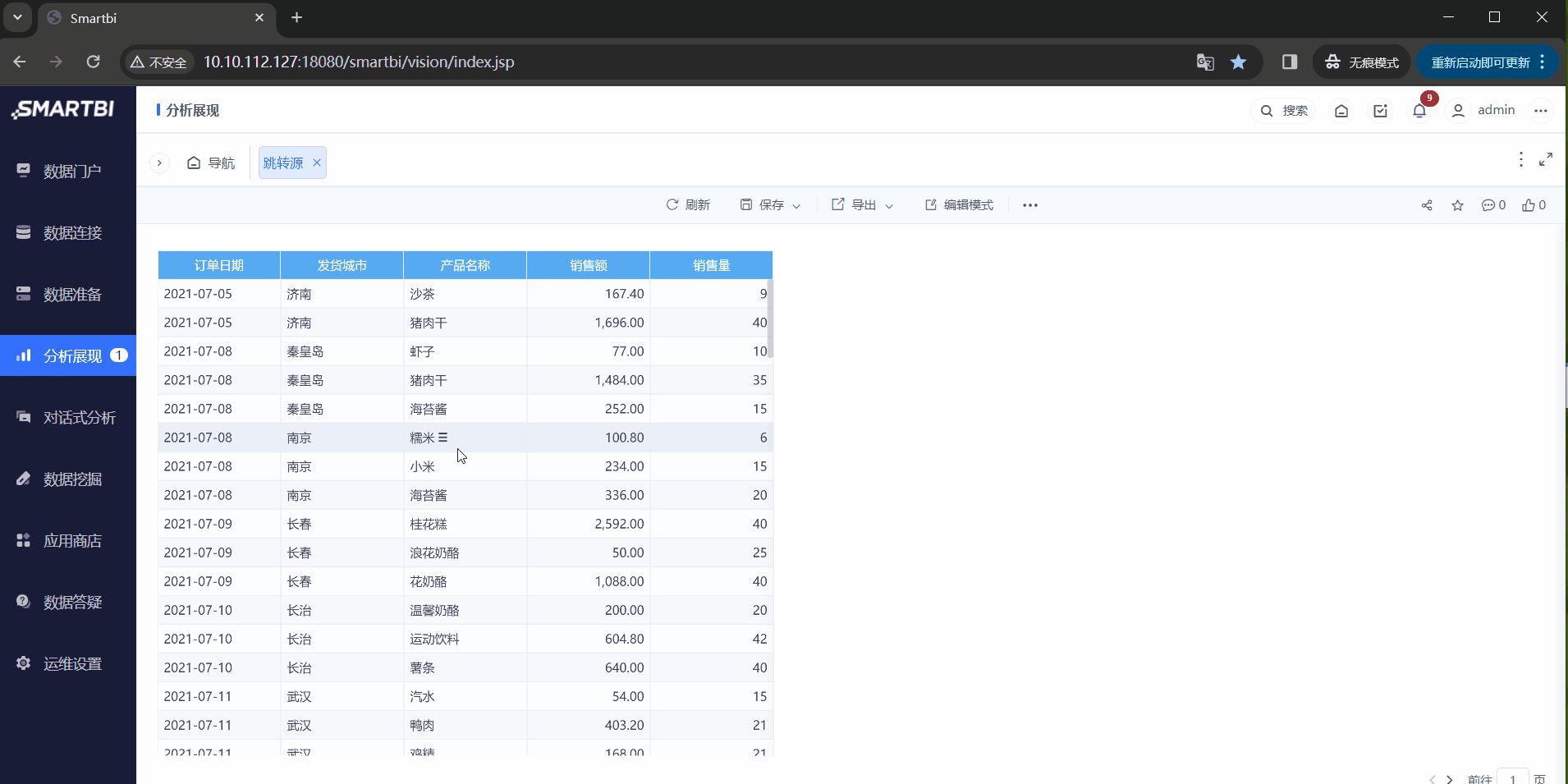
Task: Reload the browser page
Action: tap(93, 62)
